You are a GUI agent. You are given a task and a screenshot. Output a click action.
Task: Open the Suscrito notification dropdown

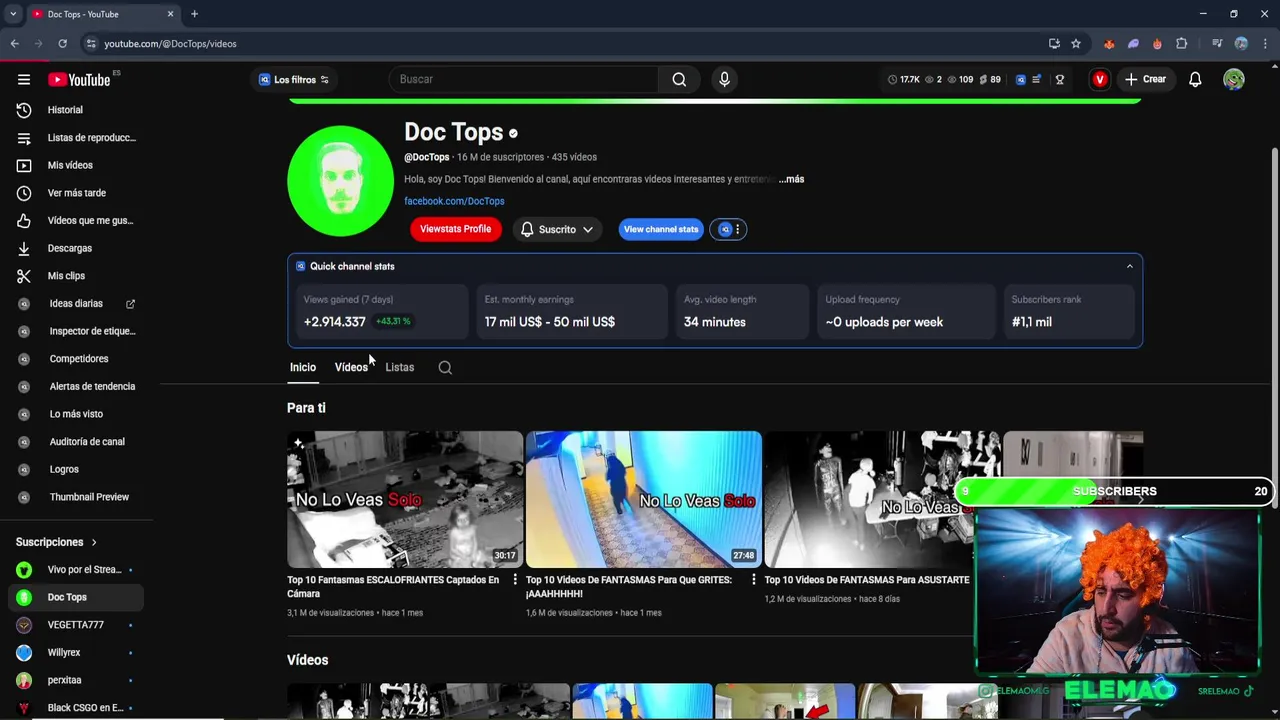point(557,229)
